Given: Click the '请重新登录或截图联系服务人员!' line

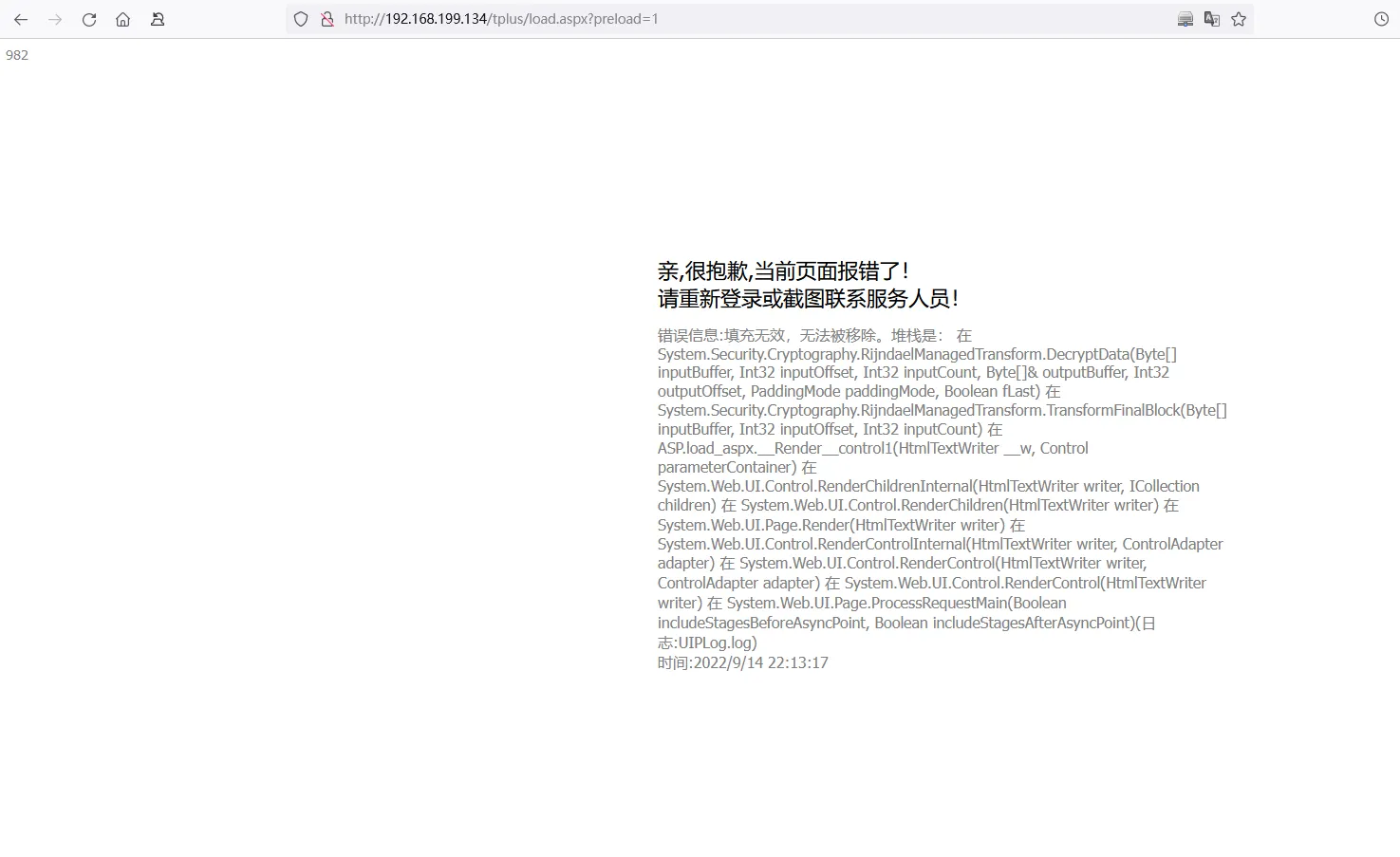Looking at the screenshot, I should click(x=808, y=299).
